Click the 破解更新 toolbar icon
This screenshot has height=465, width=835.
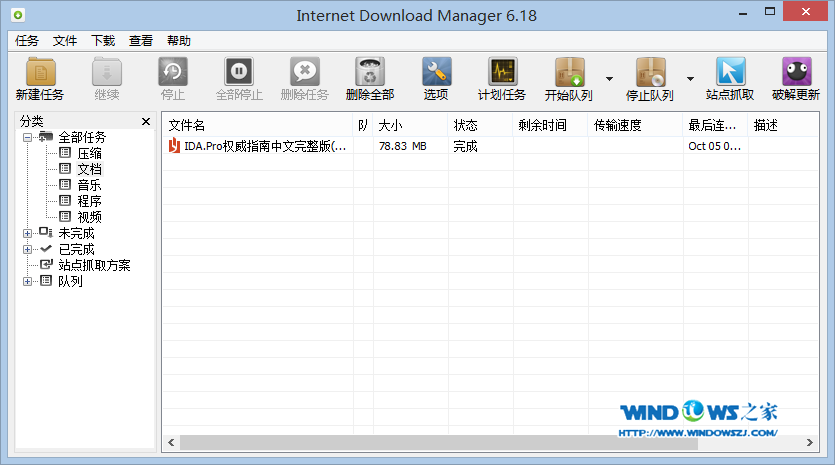tap(796, 72)
